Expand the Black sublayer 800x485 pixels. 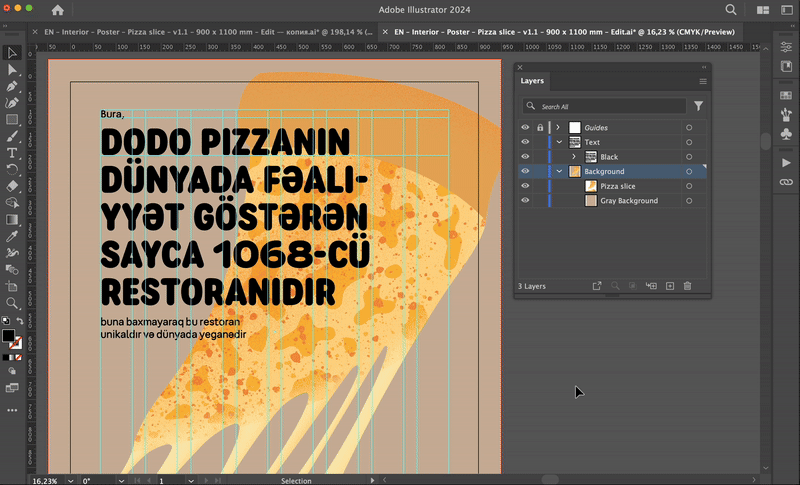[x=574, y=157]
